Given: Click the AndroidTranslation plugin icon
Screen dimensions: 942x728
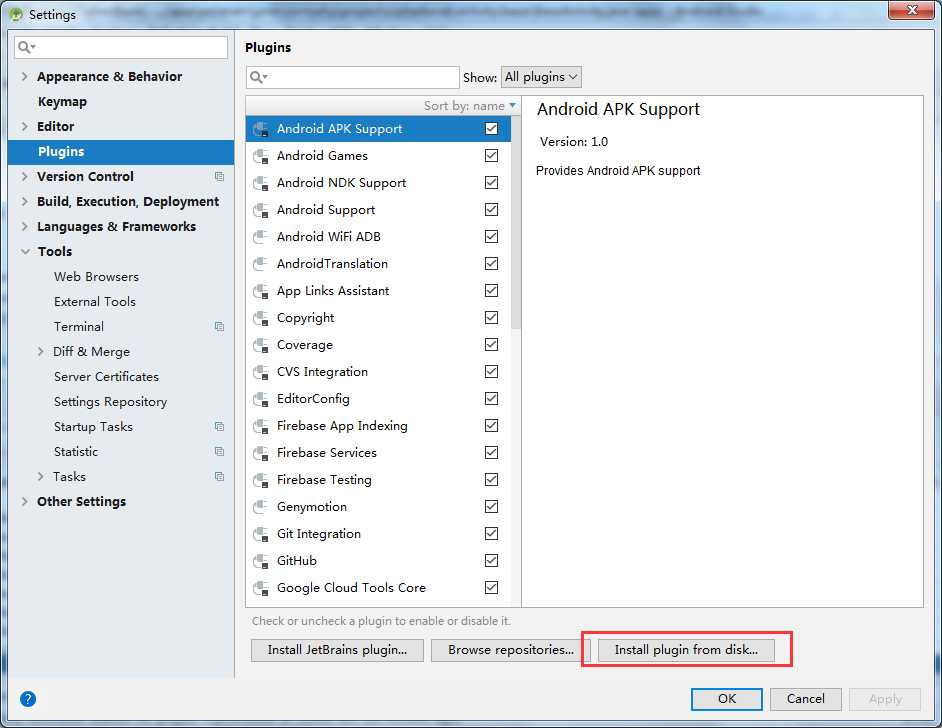Looking at the screenshot, I should (x=261, y=264).
